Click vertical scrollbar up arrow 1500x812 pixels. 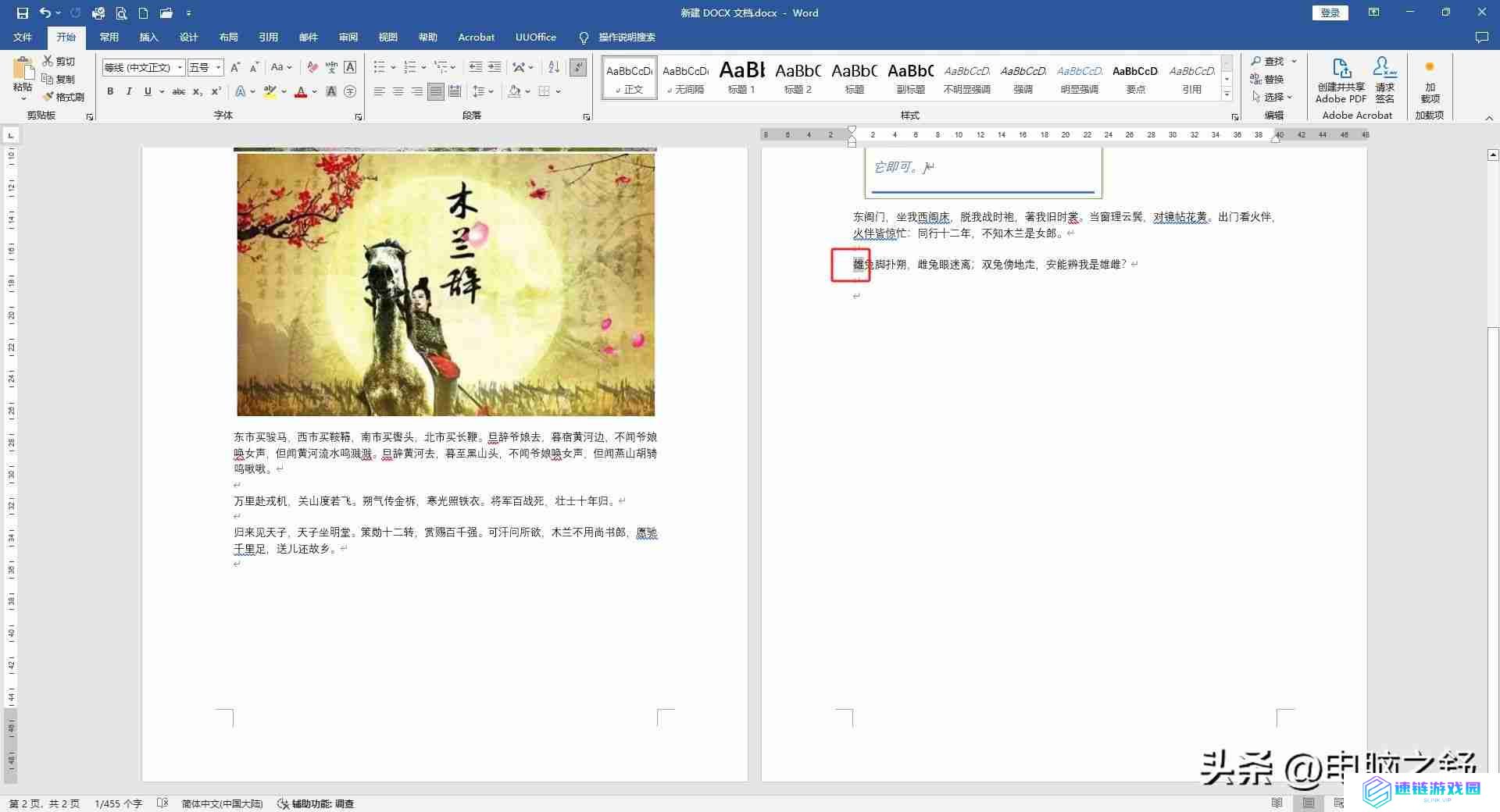pos(1493,155)
